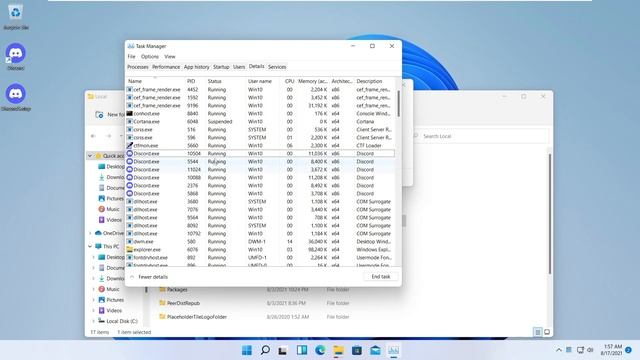This screenshot has height=360, width=640.
Task: Open Widgets from taskbar
Action: [x=302, y=350]
